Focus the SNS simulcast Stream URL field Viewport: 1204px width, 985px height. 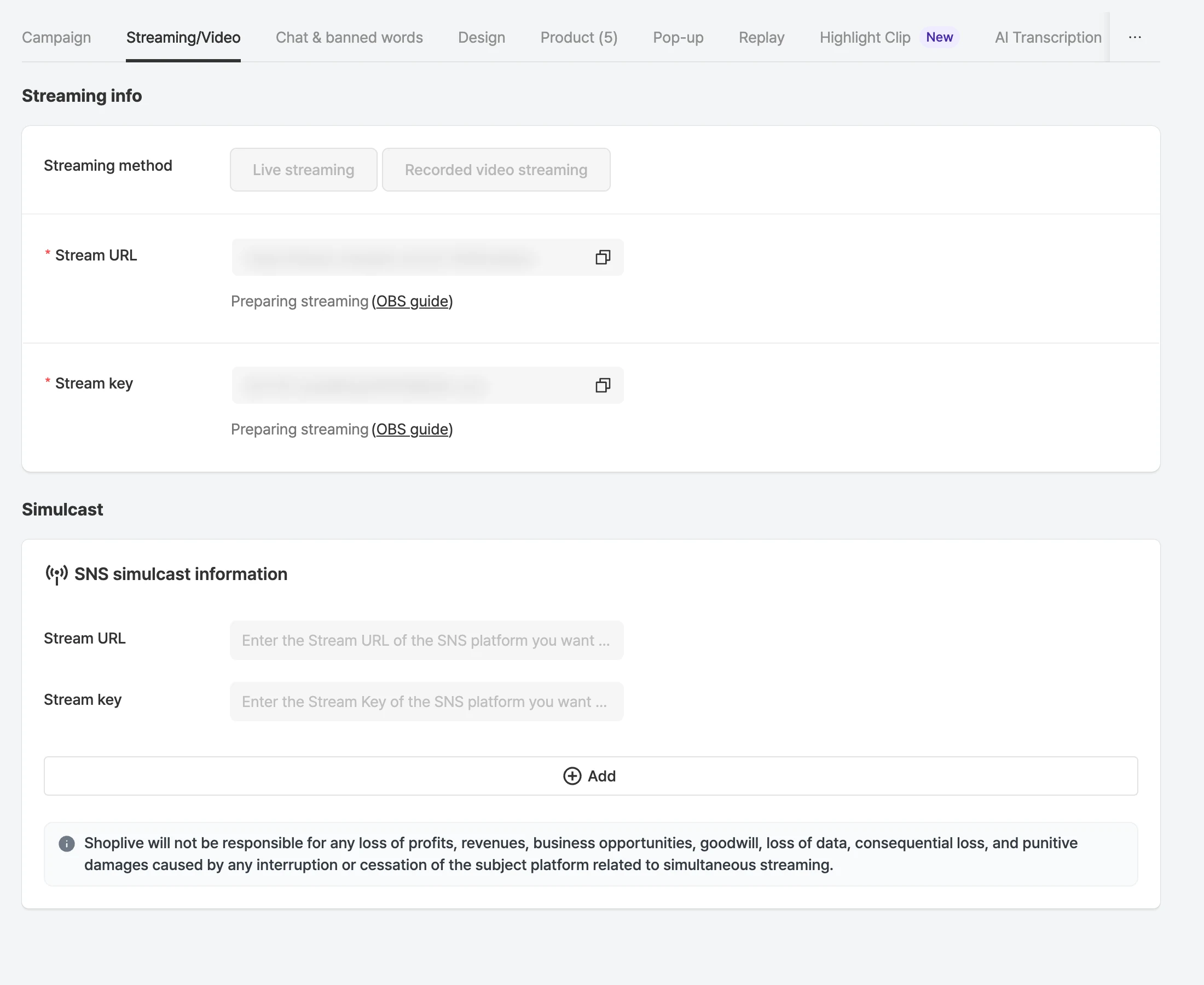(x=427, y=641)
